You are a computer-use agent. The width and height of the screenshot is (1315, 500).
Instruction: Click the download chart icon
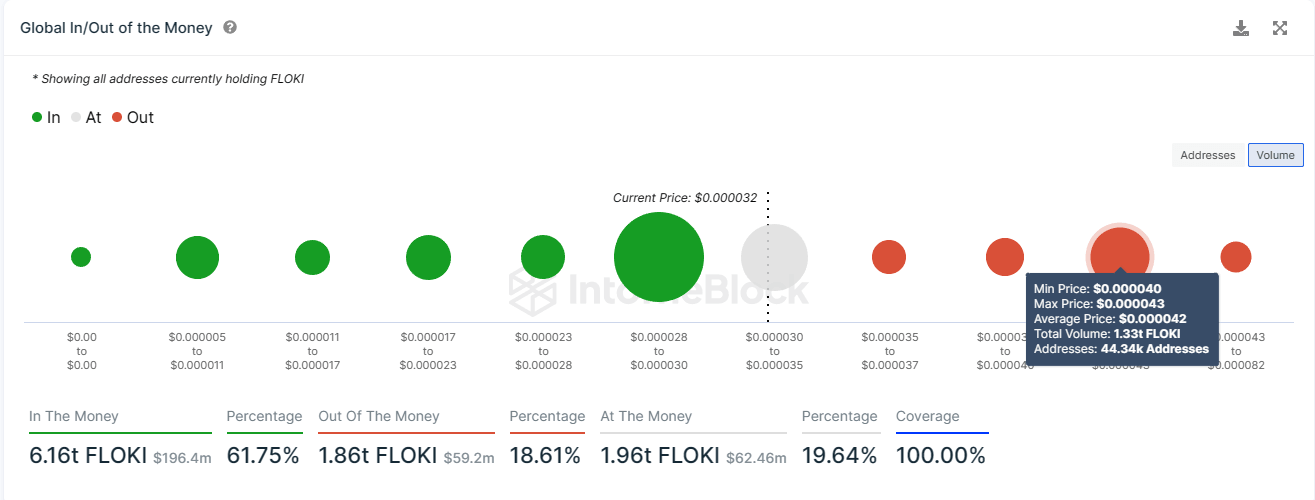pyautogui.click(x=1241, y=28)
